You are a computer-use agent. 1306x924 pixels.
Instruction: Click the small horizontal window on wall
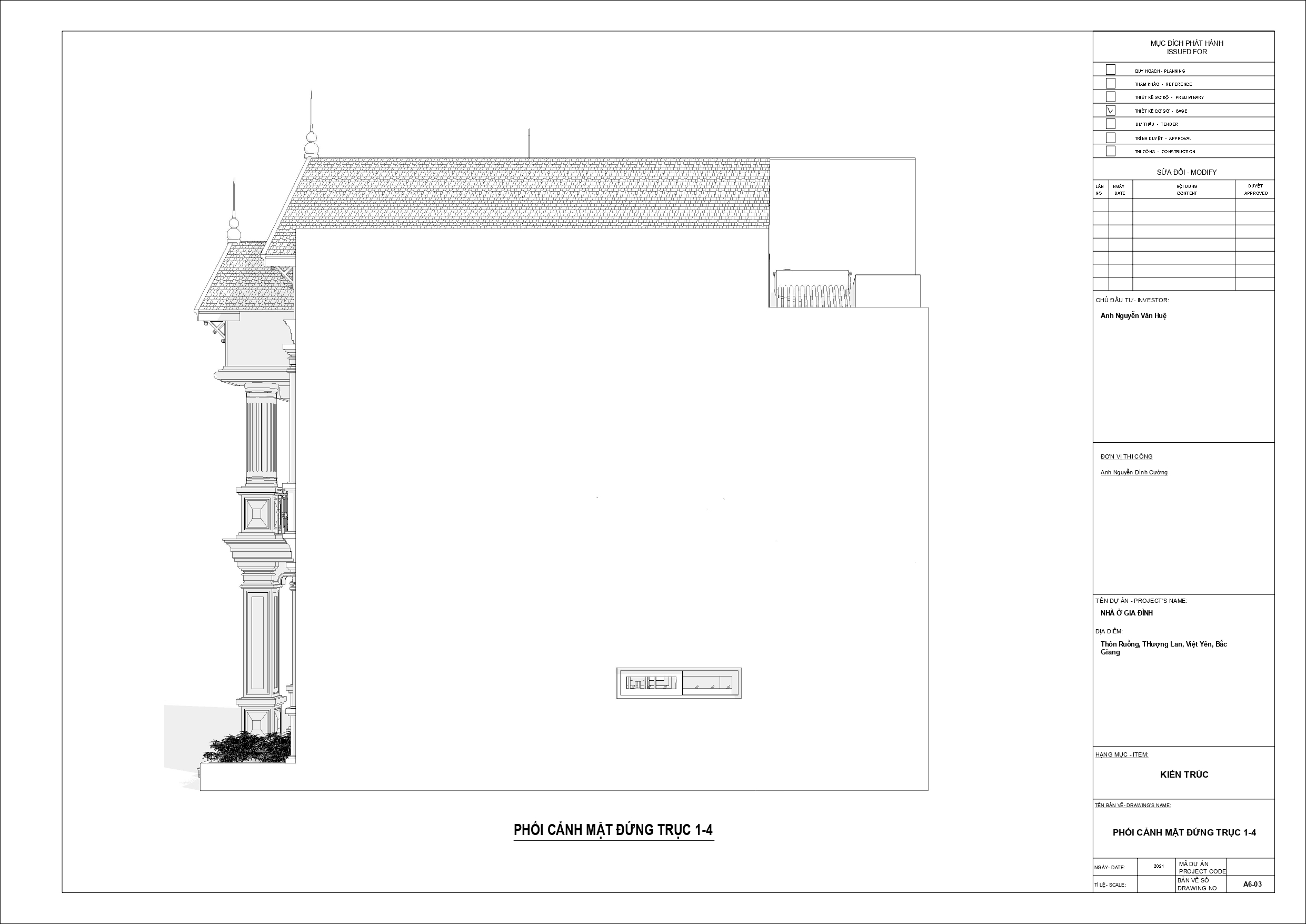click(679, 683)
